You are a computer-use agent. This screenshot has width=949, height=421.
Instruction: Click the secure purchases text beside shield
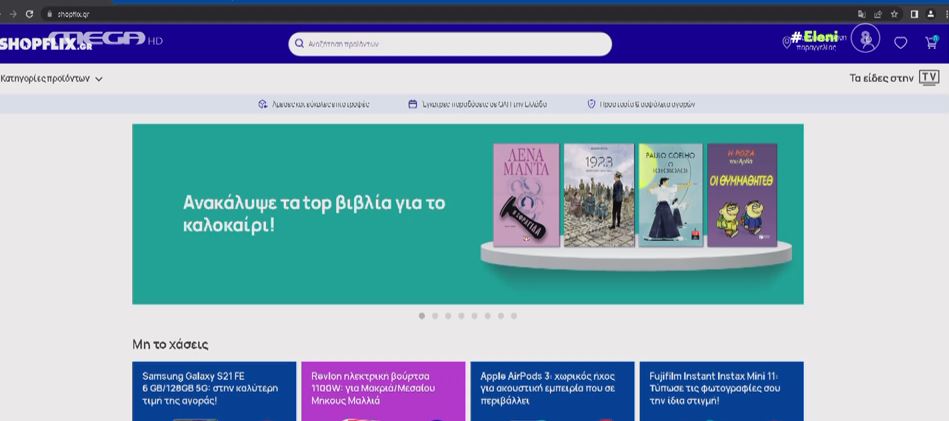click(x=647, y=104)
